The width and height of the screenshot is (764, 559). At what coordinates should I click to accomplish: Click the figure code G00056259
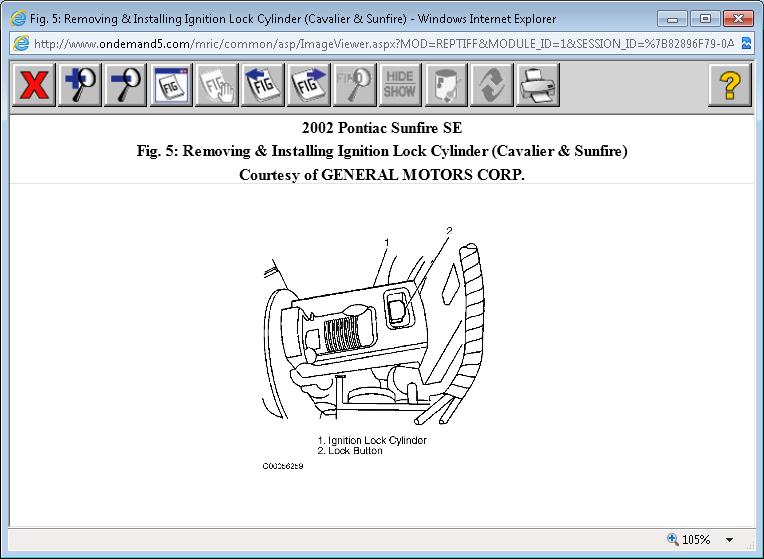tap(283, 466)
